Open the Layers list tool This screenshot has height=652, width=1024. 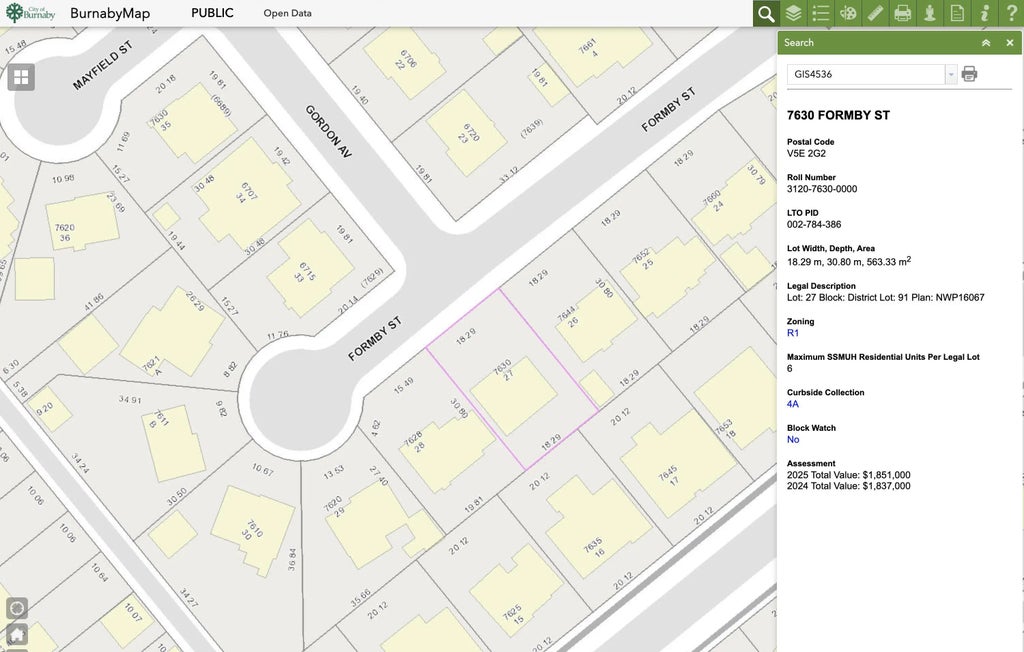(793, 13)
